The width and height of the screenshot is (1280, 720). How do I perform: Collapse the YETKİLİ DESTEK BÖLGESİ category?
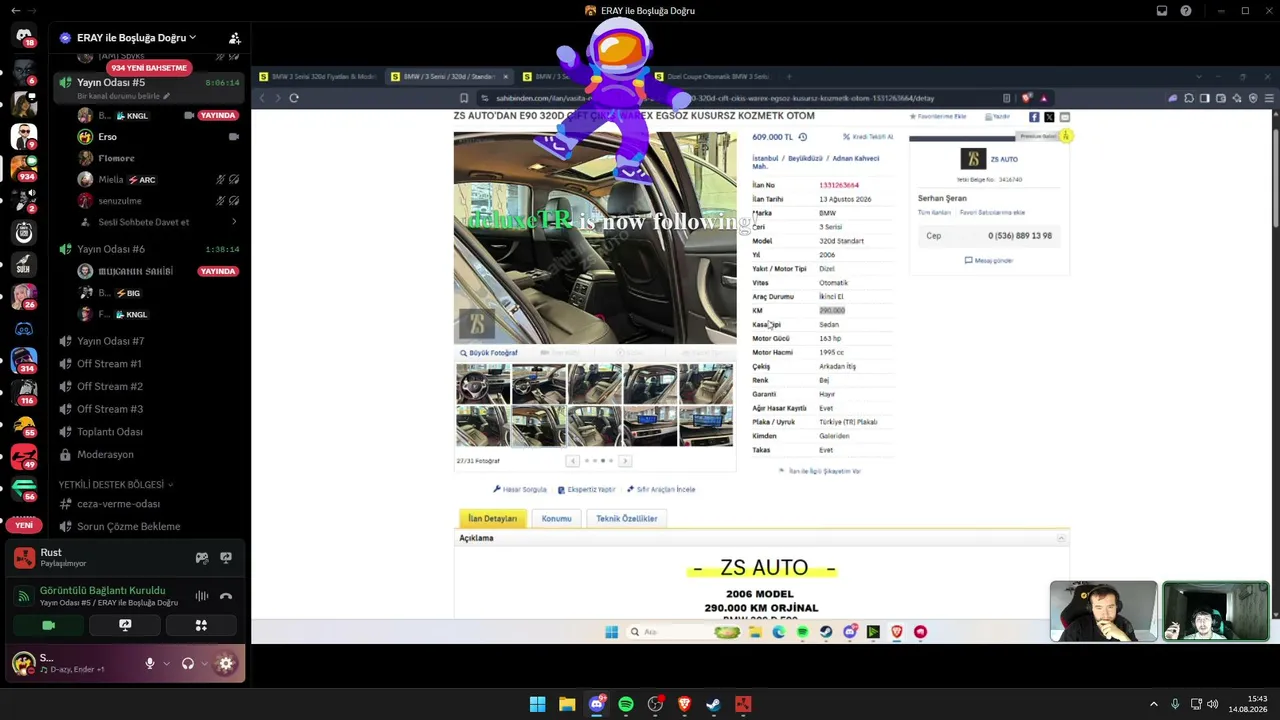coord(115,485)
